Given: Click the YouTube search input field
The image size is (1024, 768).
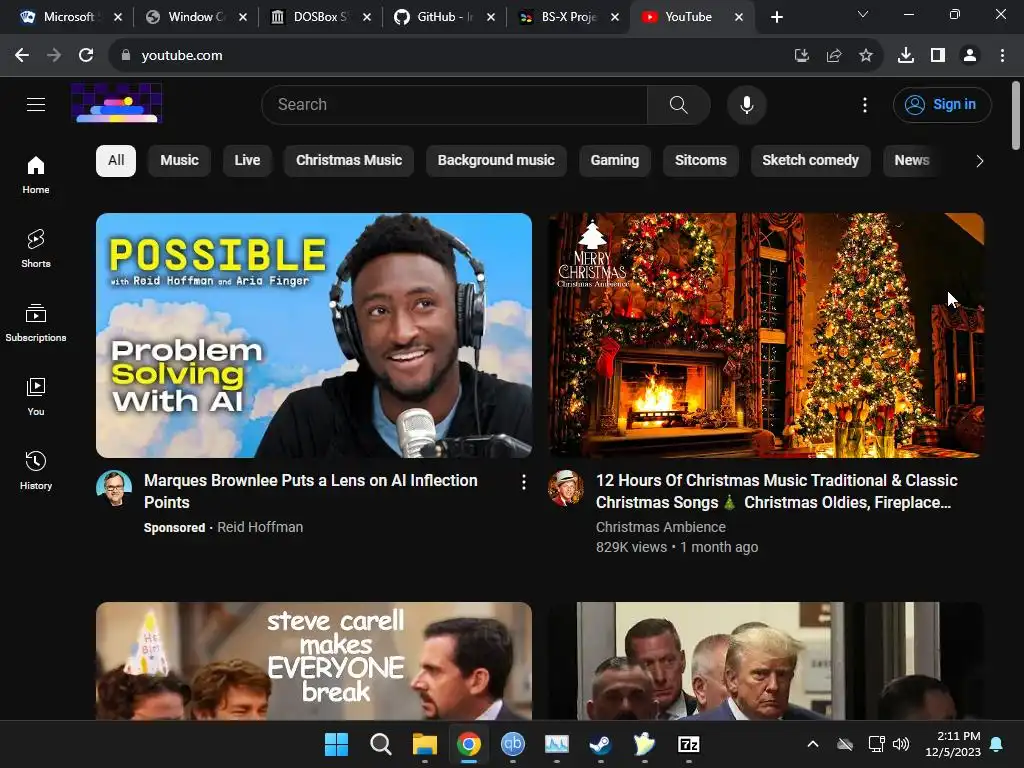Looking at the screenshot, I should click(454, 104).
